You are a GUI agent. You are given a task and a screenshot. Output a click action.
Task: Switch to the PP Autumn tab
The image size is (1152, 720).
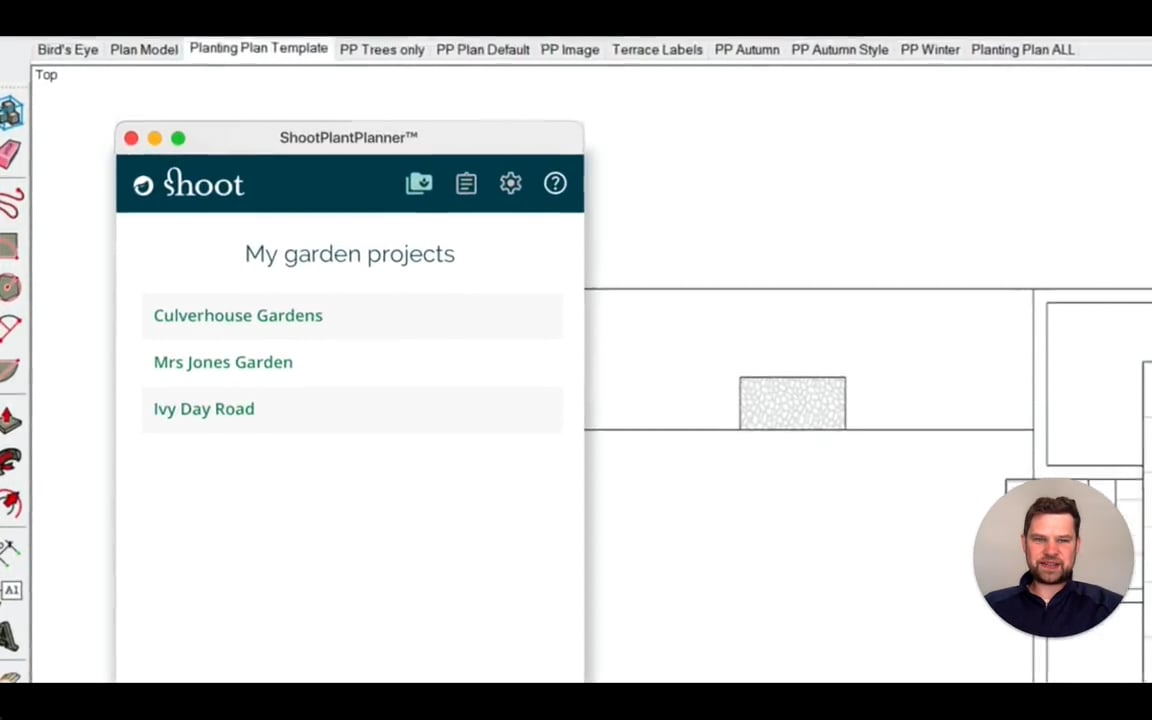(746, 50)
